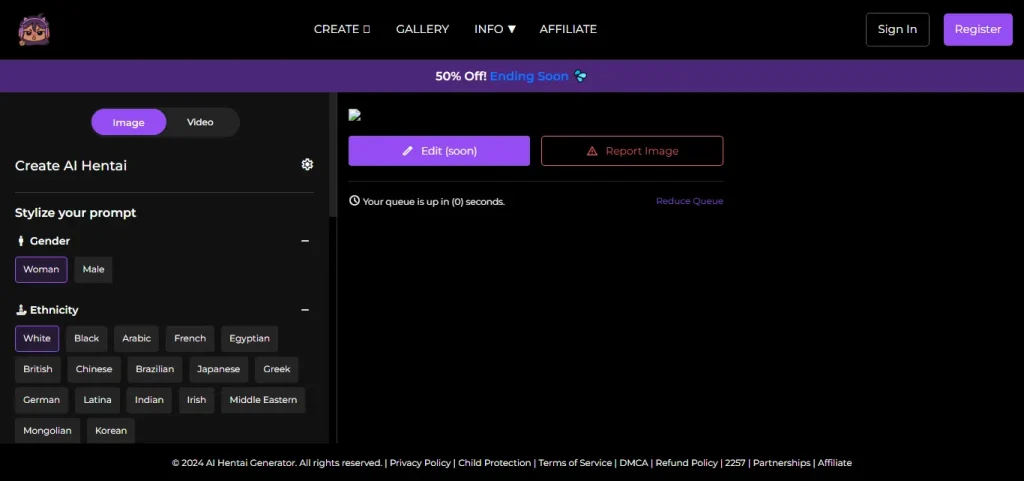Collapse the Ethnicity section
The image size is (1024, 481).
(x=305, y=310)
